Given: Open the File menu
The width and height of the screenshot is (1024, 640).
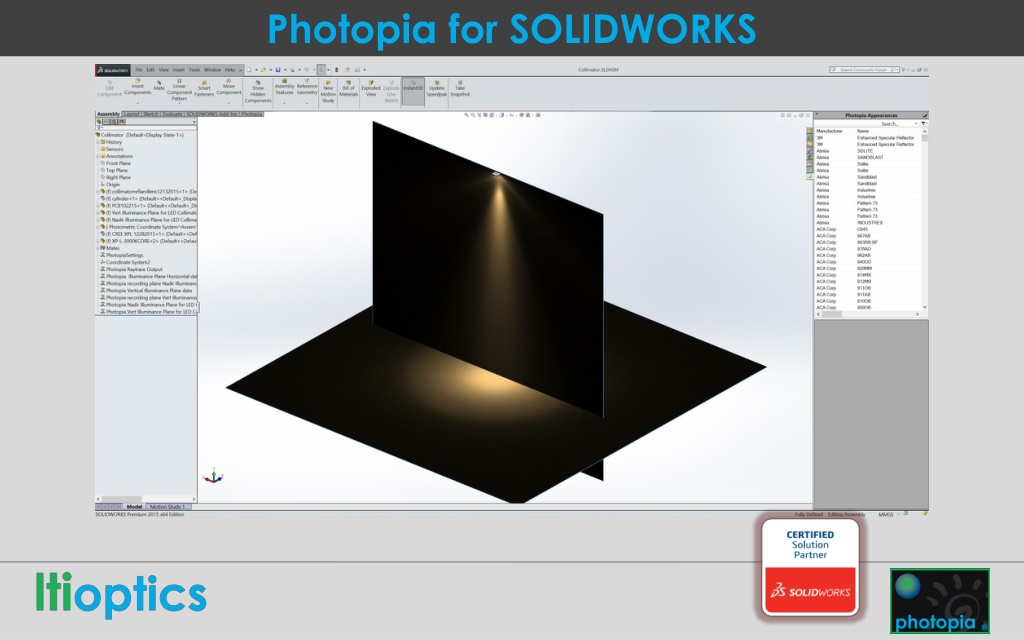Looking at the screenshot, I should (x=138, y=70).
